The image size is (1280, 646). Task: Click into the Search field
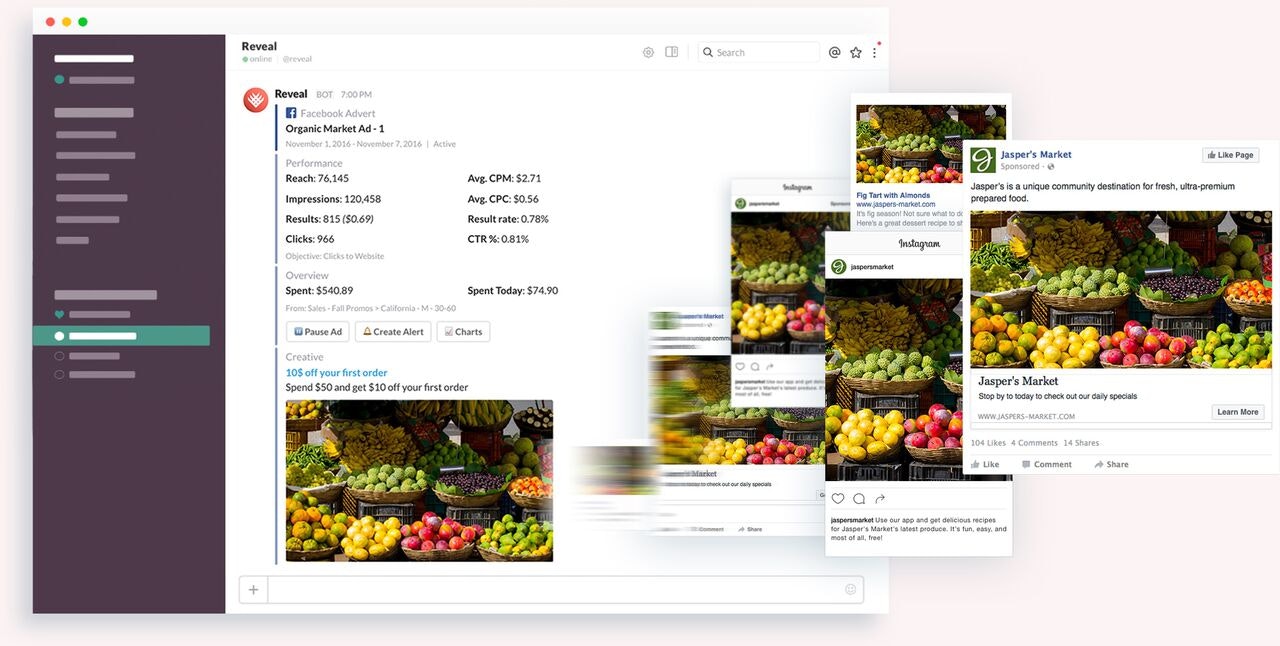pos(759,52)
